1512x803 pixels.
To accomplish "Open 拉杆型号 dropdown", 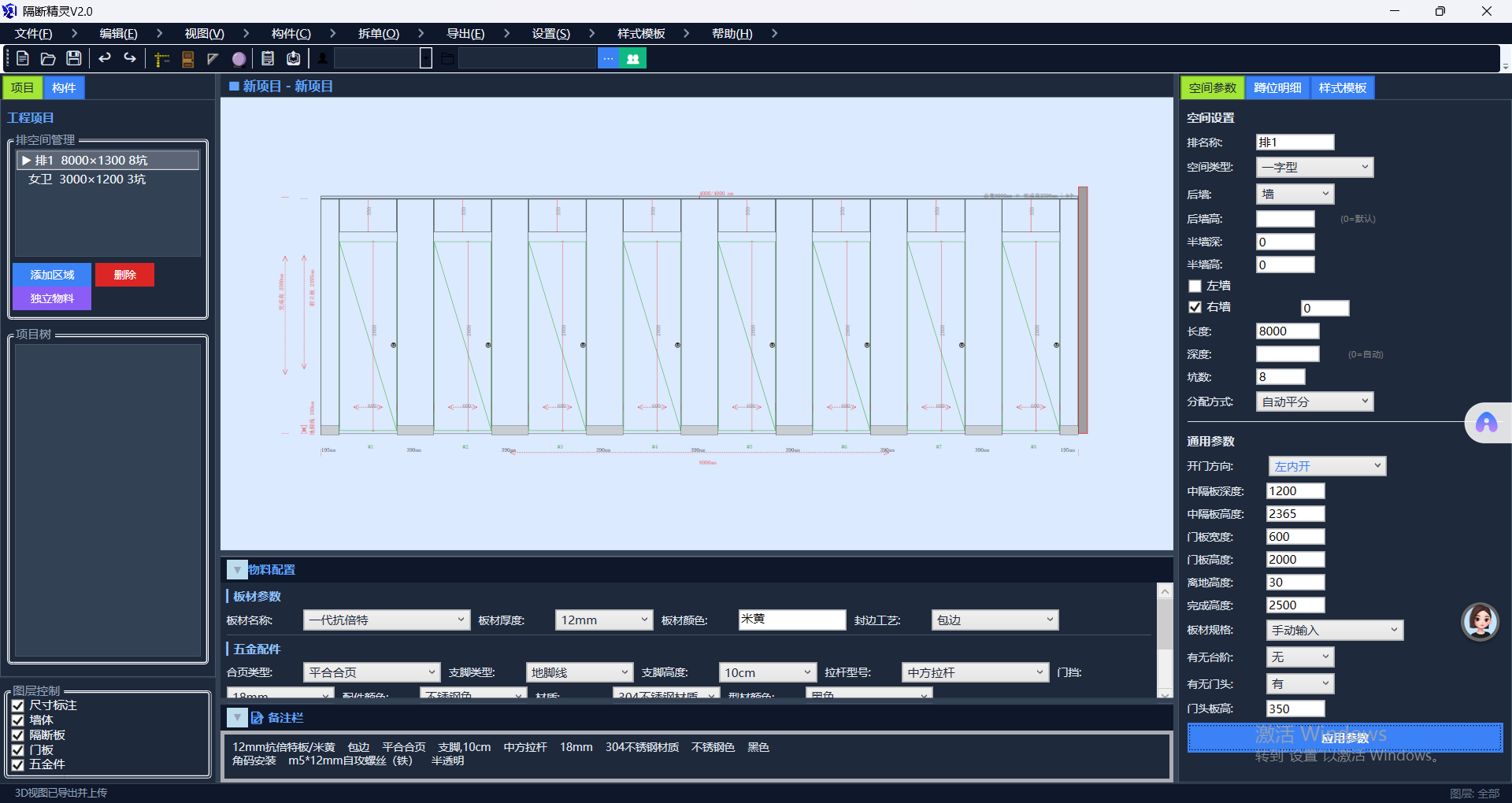I will 975,672.
